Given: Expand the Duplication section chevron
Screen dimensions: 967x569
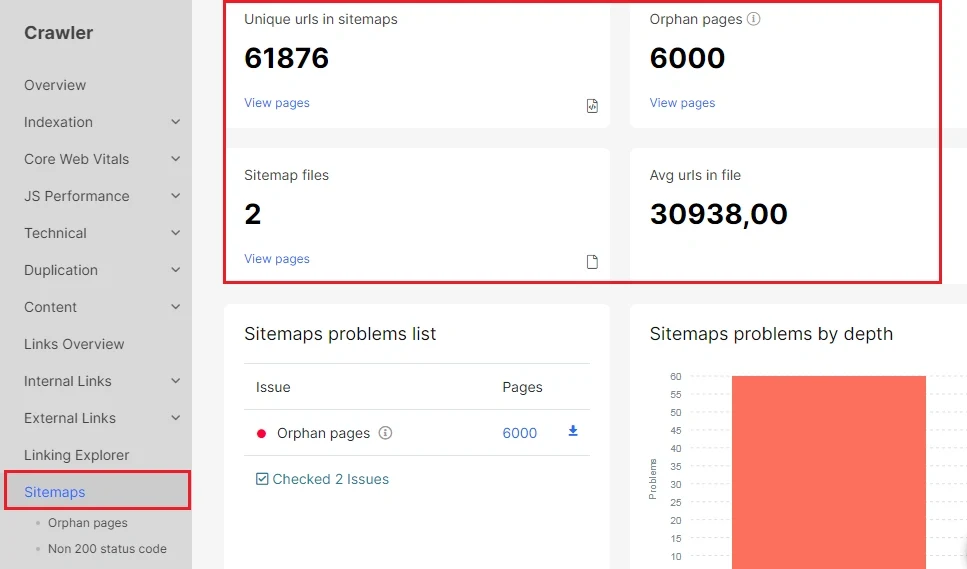Looking at the screenshot, I should pyautogui.click(x=176, y=270).
